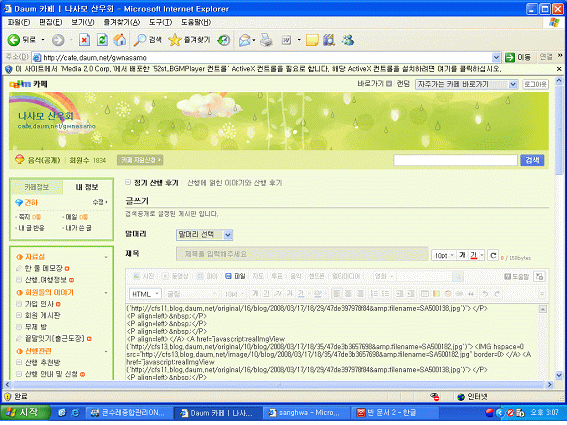Switch to 빈 문서 2 - 한글 taskbar window
The image size is (567, 425).
pos(394,413)
